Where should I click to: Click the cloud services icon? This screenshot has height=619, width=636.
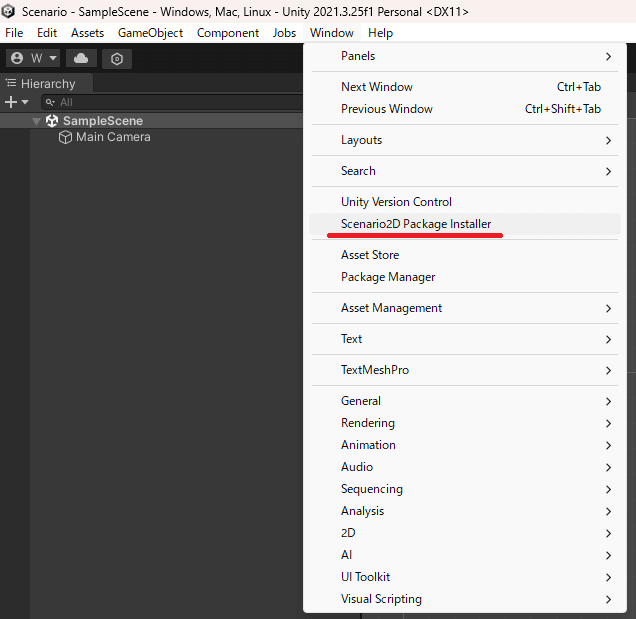(x=81, y=58)
